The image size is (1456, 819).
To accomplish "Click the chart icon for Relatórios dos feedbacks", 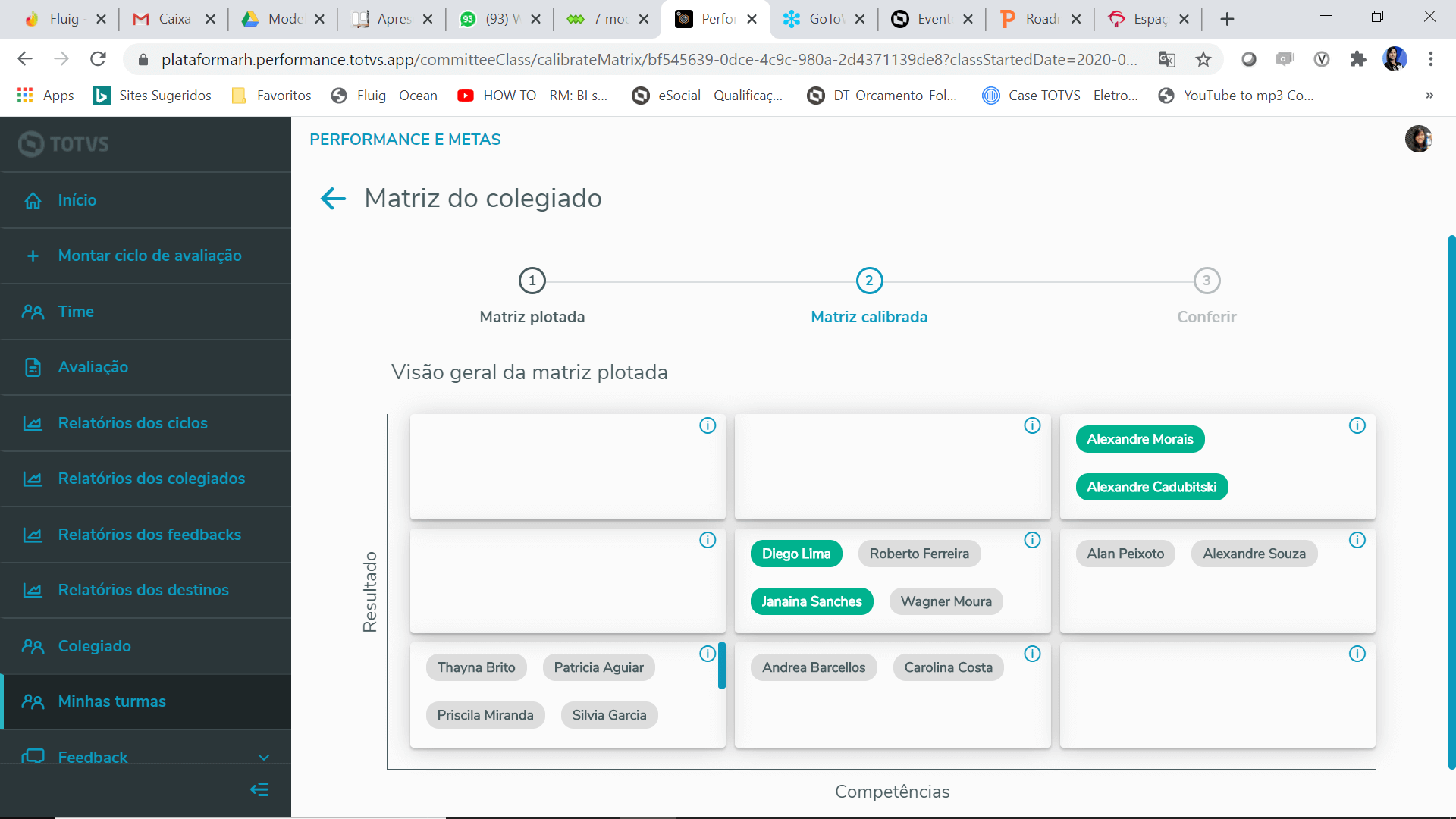I will (x=33, y=535).
